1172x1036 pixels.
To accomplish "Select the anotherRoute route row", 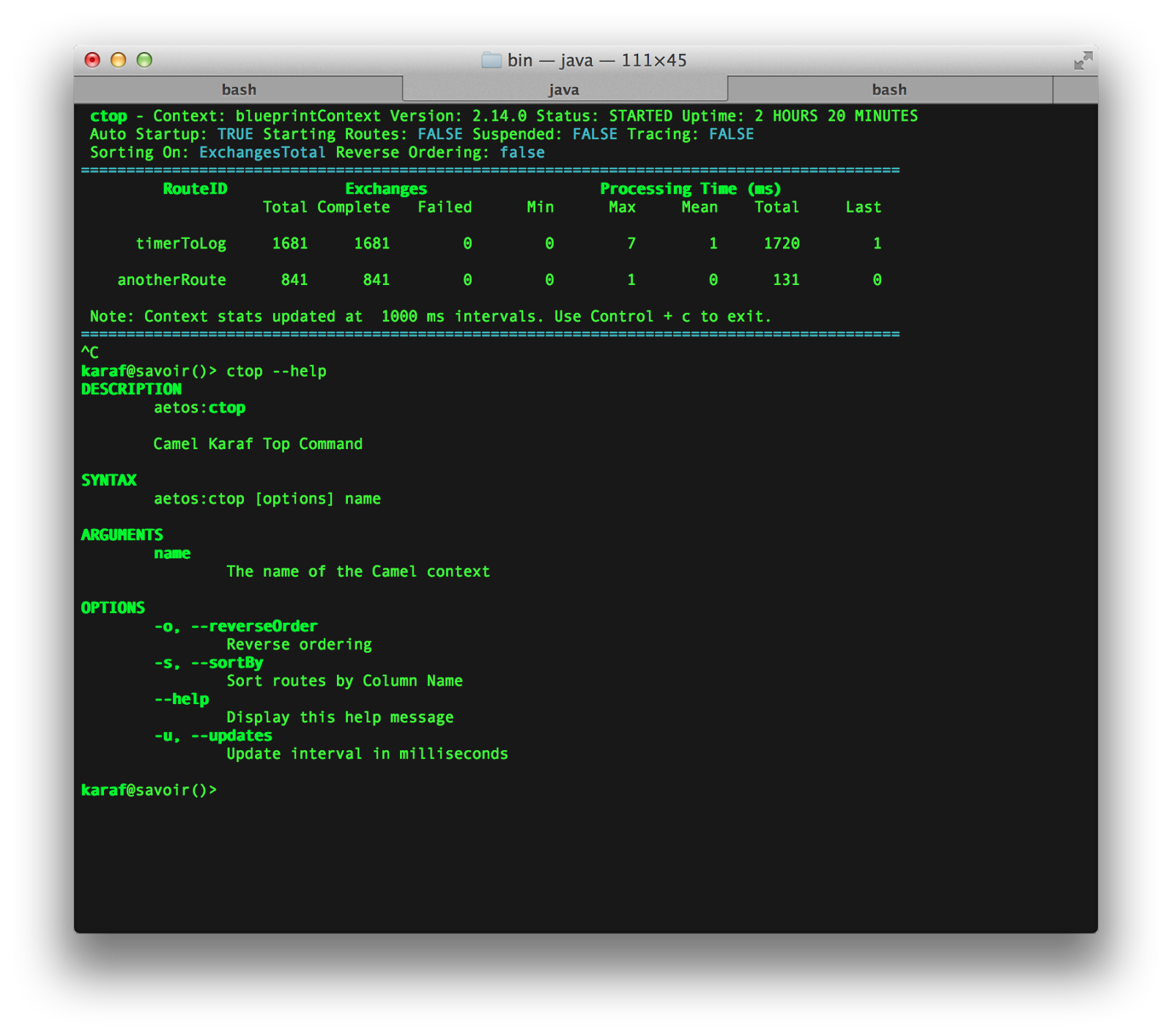I will [x=171, y=279].
